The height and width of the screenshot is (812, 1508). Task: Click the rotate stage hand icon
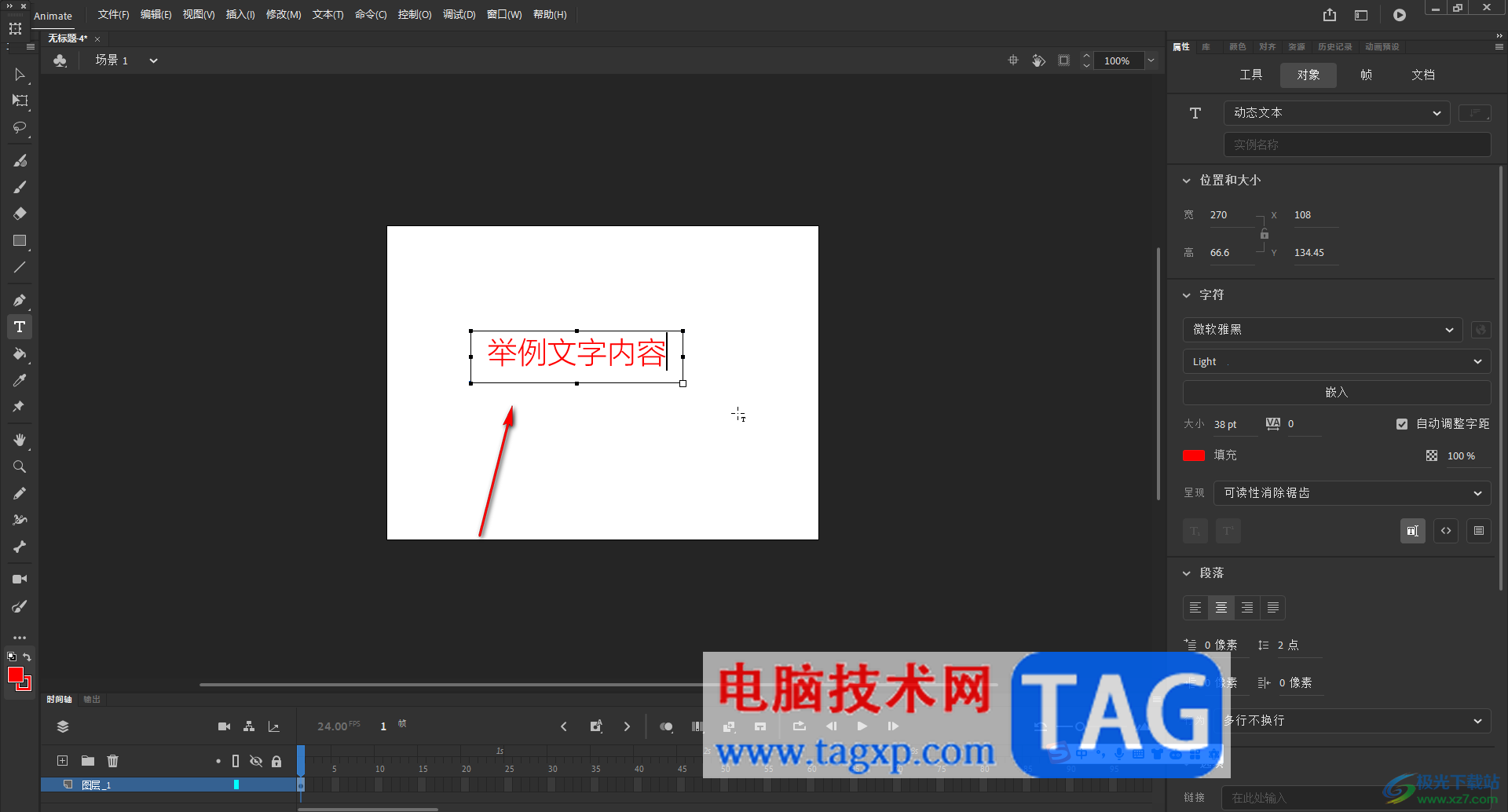1038,60
